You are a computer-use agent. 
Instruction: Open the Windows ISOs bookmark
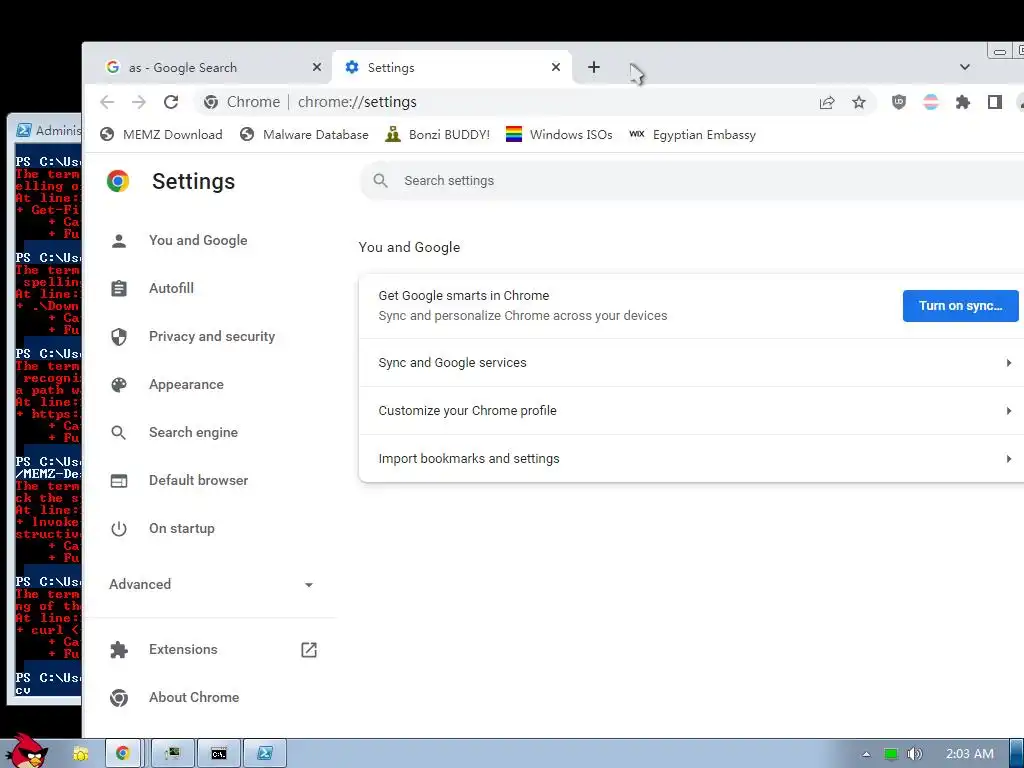click(x=559, y=135)
